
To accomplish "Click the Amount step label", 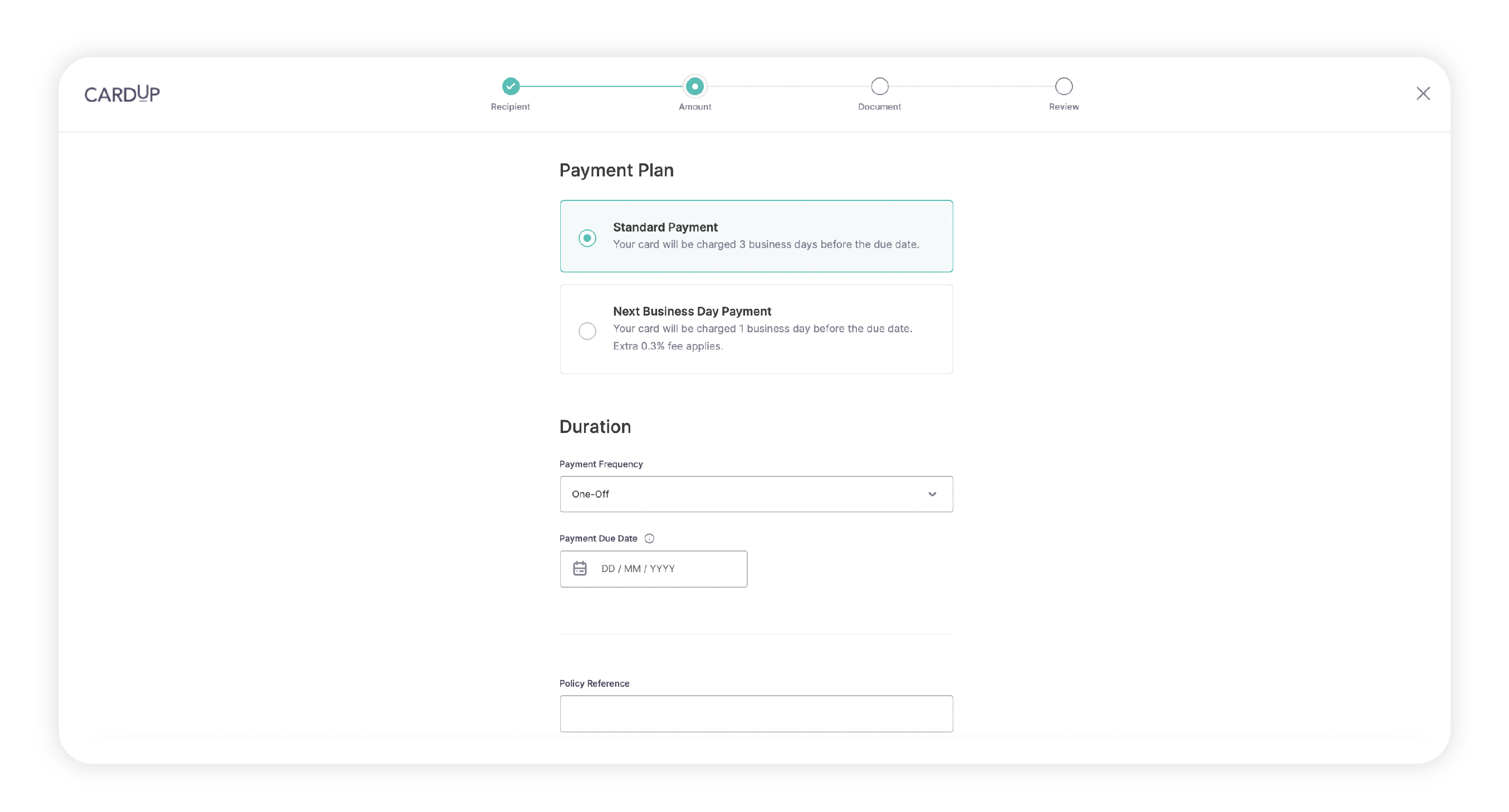I will [694, 106].
